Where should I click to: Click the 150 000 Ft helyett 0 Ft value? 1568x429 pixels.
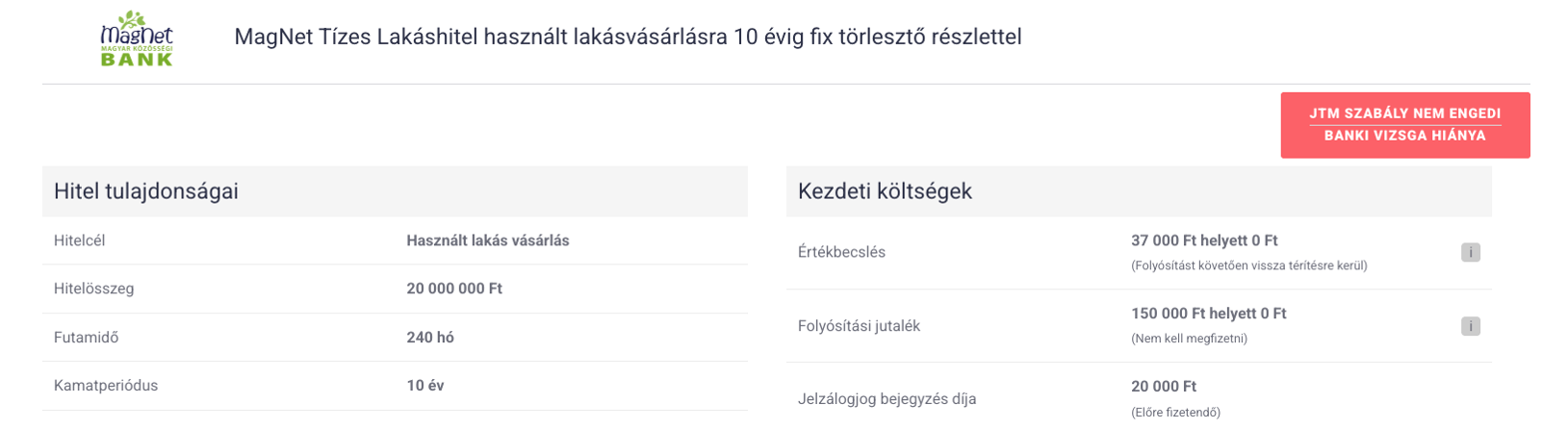pos(1208,314)
